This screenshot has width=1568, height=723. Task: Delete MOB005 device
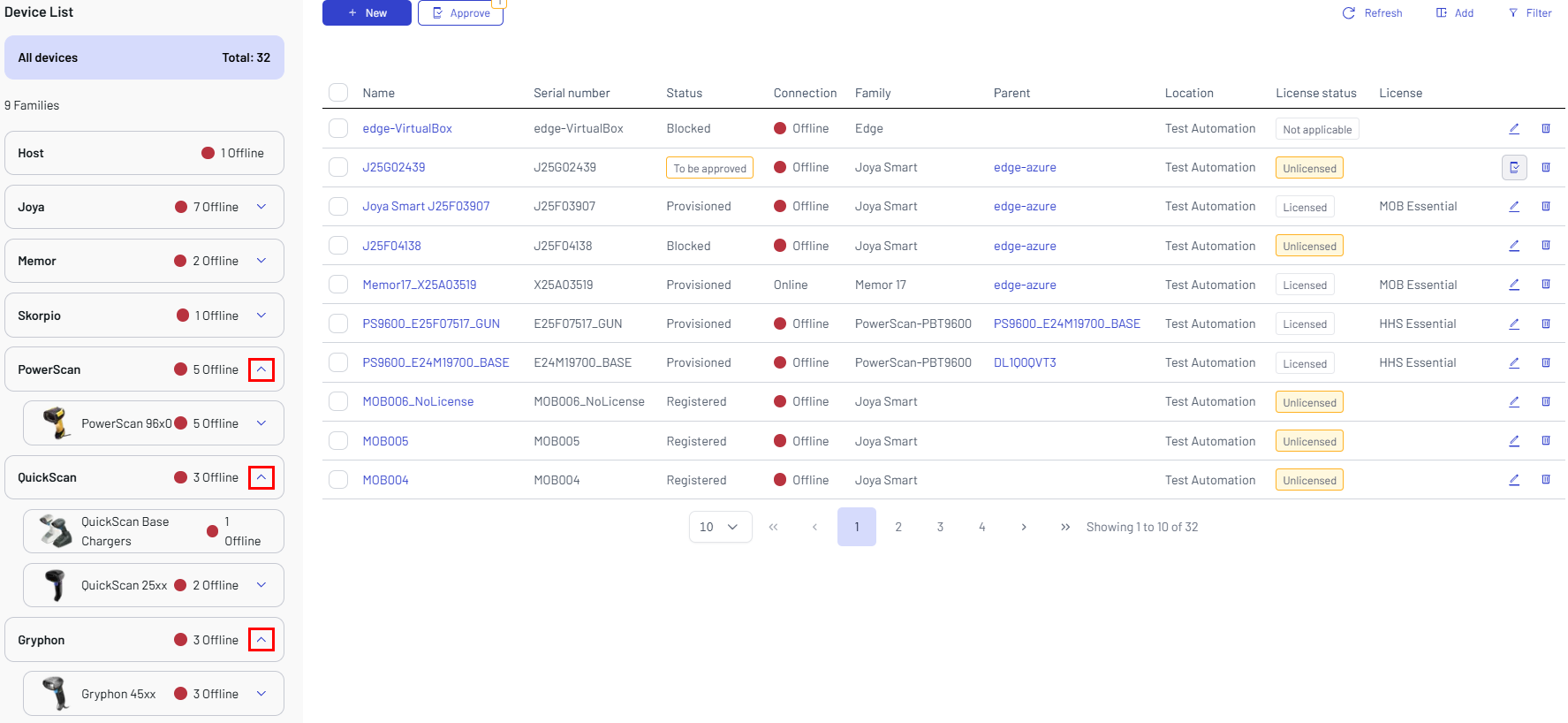[1546, 440]
